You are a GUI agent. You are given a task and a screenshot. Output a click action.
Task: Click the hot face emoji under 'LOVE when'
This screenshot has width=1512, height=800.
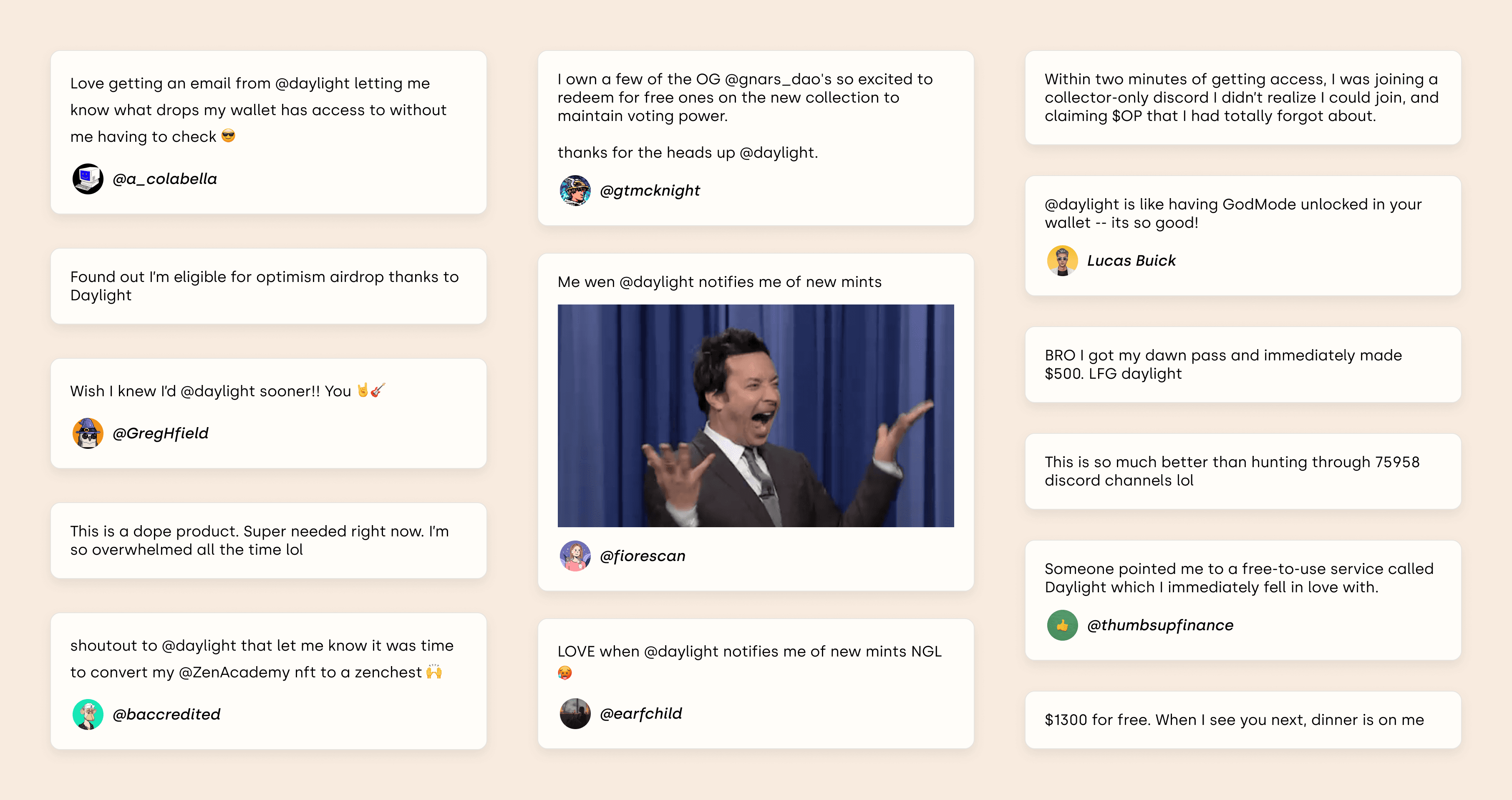(564, 673)
